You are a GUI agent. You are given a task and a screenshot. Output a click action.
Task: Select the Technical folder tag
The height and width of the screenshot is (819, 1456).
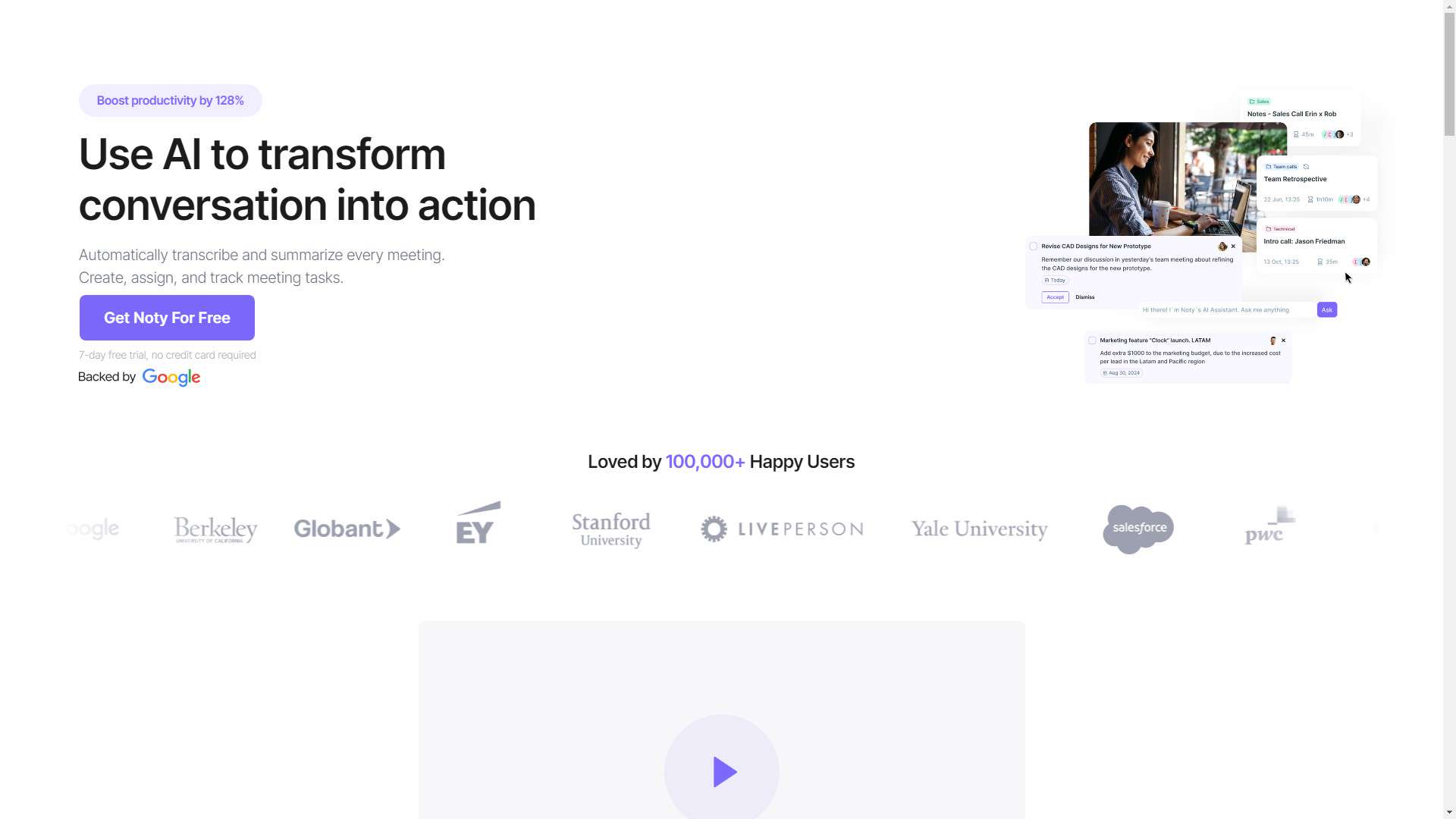(1280, 229)
